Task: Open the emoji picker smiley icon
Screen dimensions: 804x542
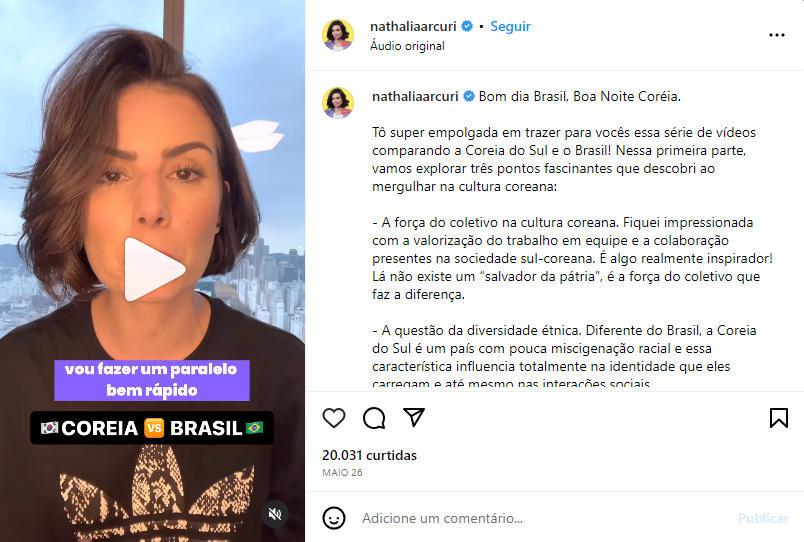Action: point(334,518)
